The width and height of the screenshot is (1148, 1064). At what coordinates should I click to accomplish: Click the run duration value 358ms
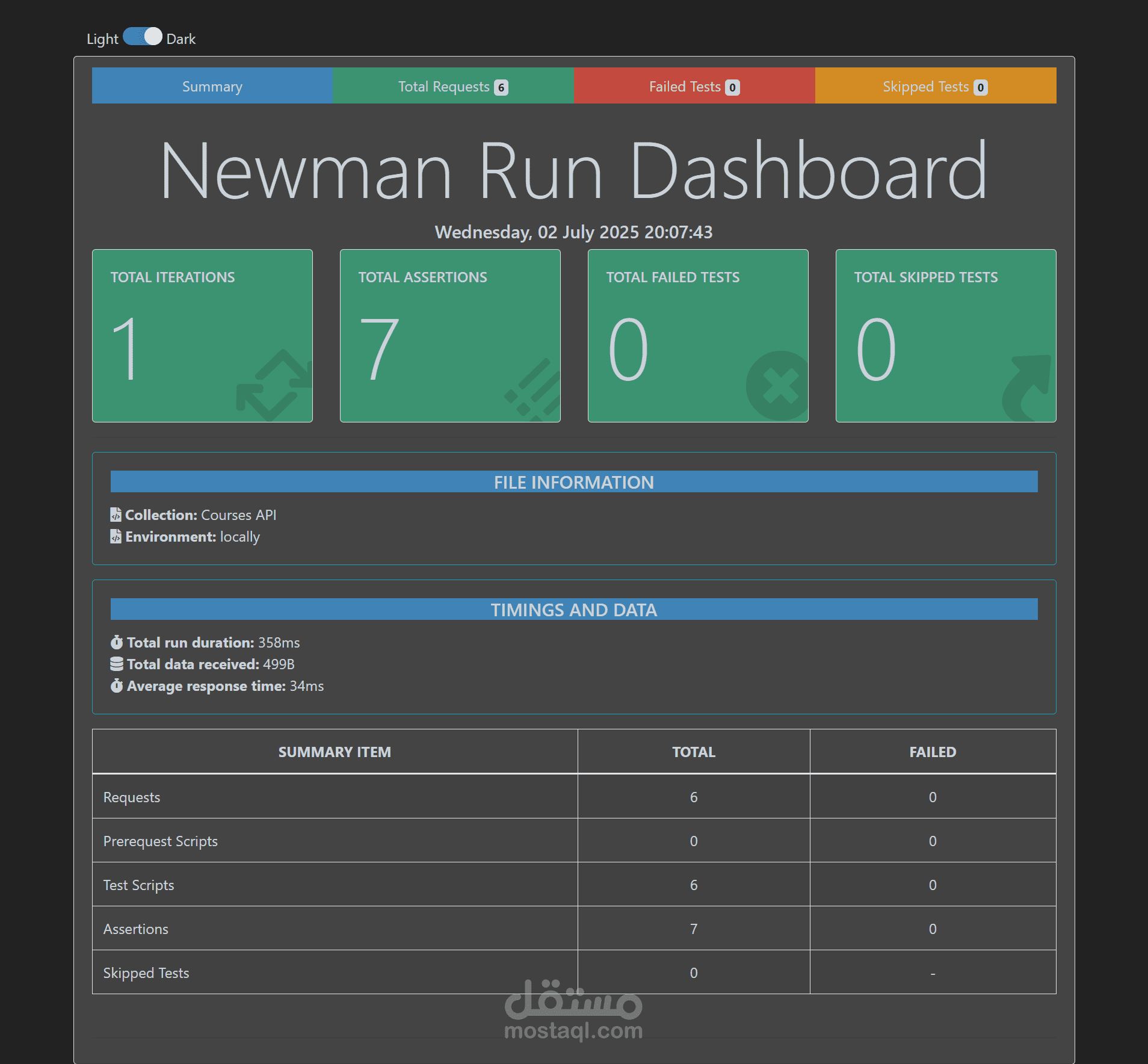[x=279, y=643]
